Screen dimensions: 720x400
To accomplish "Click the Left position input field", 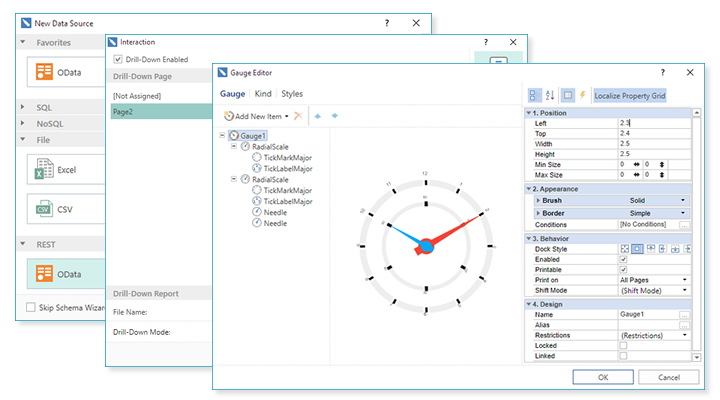I will click(650, 122).
